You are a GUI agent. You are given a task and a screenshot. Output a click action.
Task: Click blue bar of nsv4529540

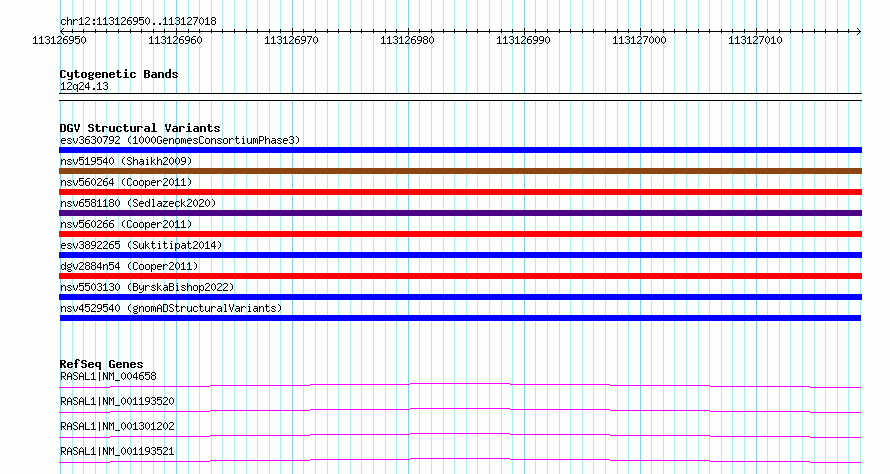coord(460,318)
